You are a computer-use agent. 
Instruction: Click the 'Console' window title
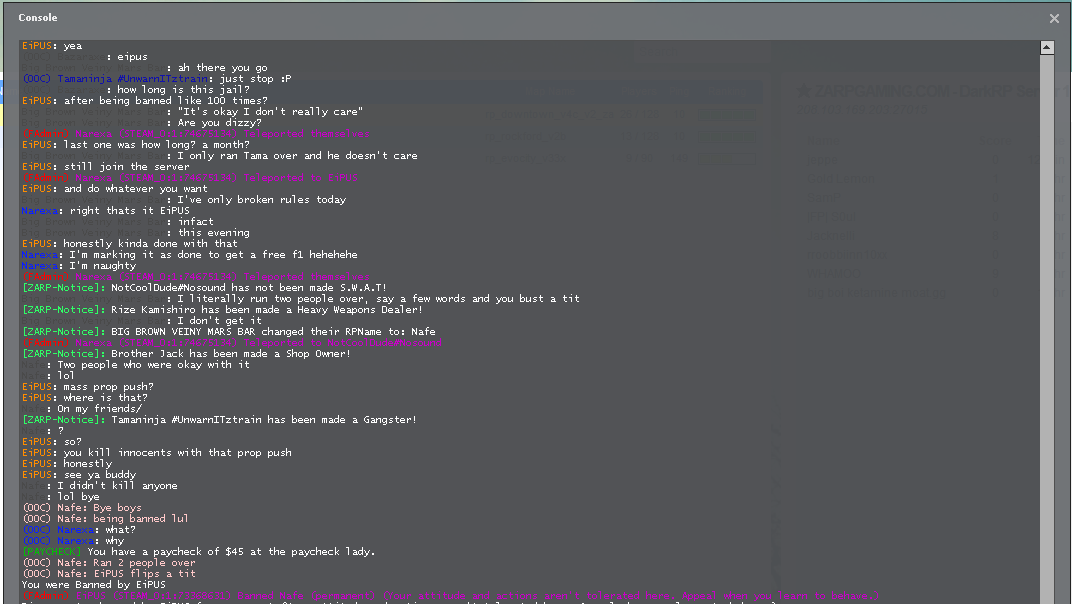click(x=38, y=18)
